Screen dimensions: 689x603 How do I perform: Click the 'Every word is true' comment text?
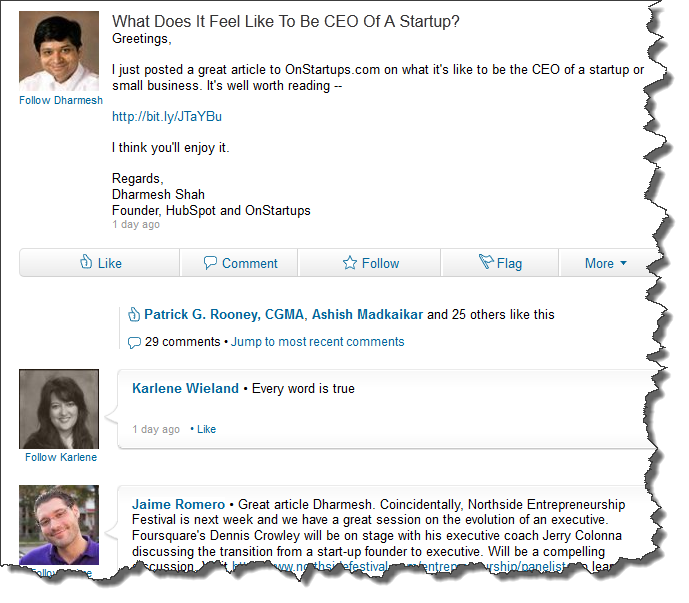(x=303, y=389)
